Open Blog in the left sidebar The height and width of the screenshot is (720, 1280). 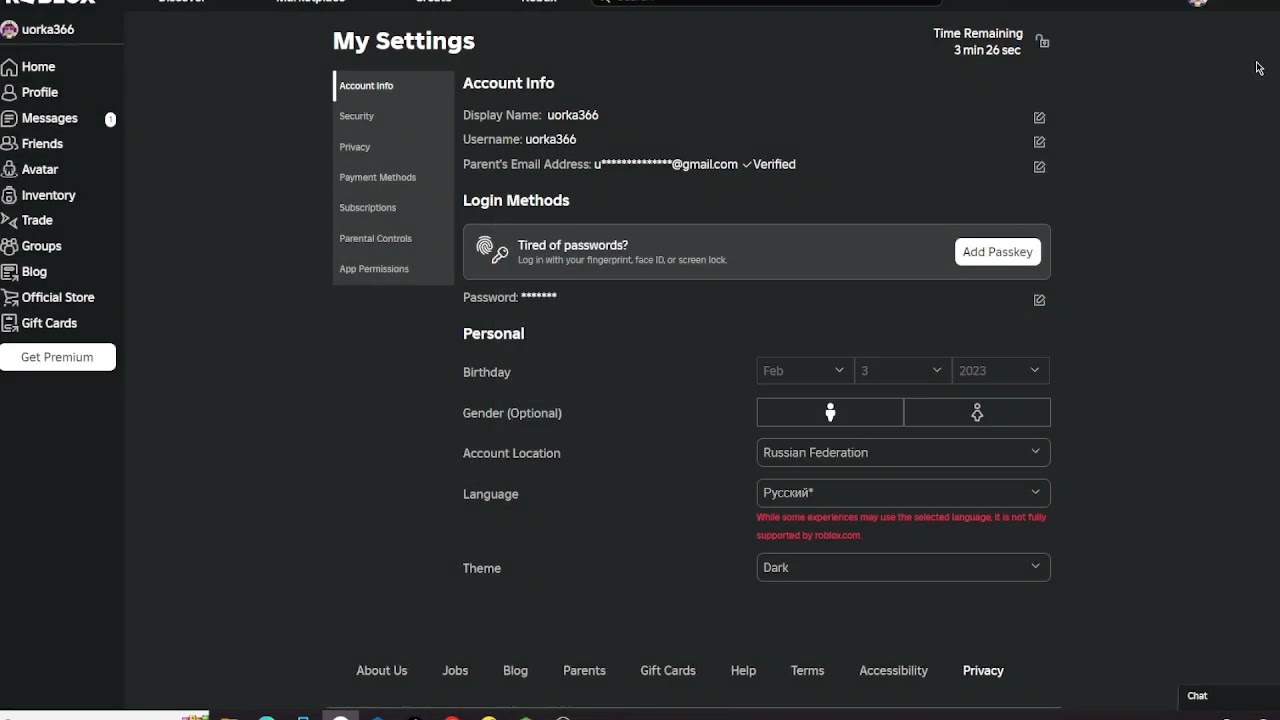[24, 272]
